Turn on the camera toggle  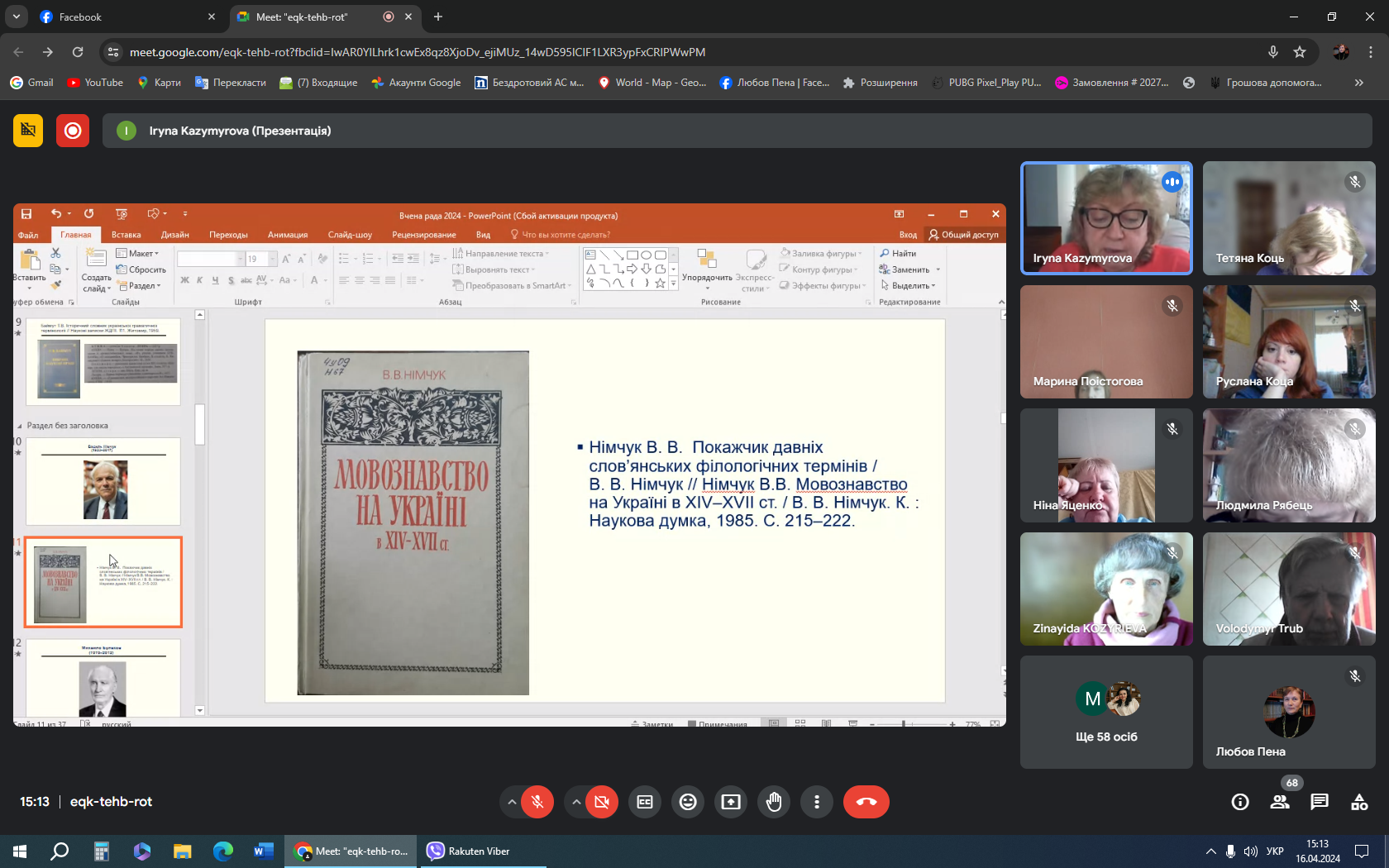[602, 802]
